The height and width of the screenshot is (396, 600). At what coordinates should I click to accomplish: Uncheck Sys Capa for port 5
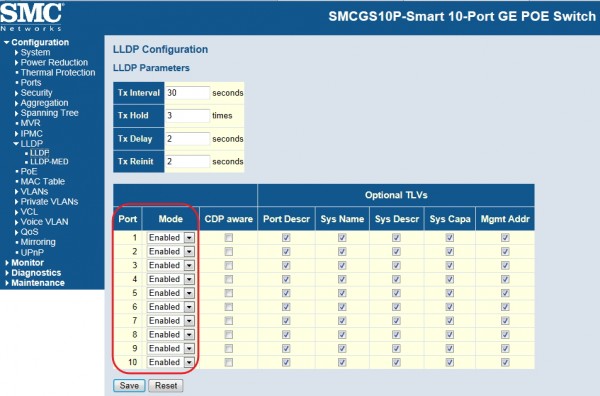pos(450,293)
